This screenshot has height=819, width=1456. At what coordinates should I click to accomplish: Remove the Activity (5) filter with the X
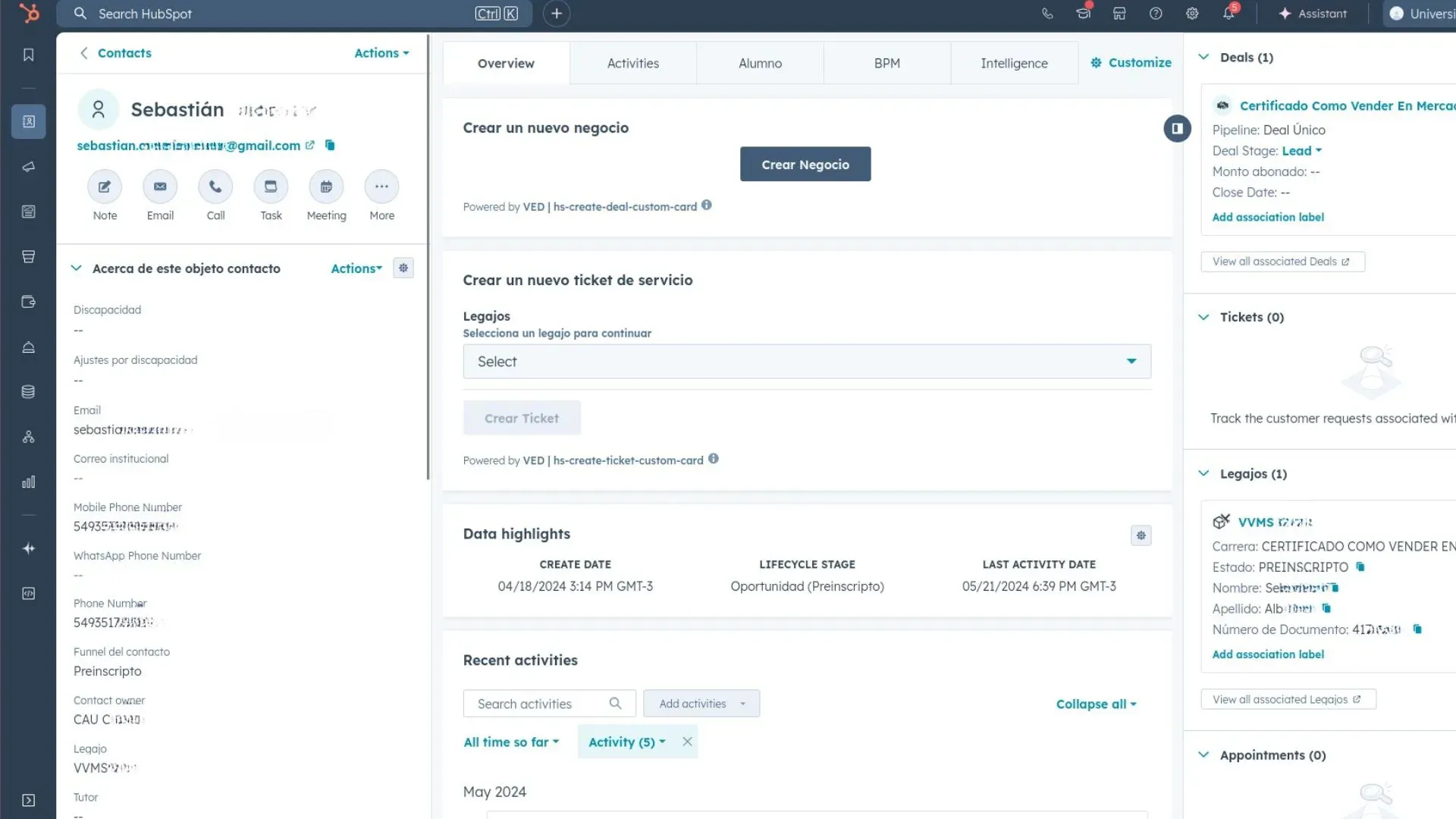coord(687,742)
